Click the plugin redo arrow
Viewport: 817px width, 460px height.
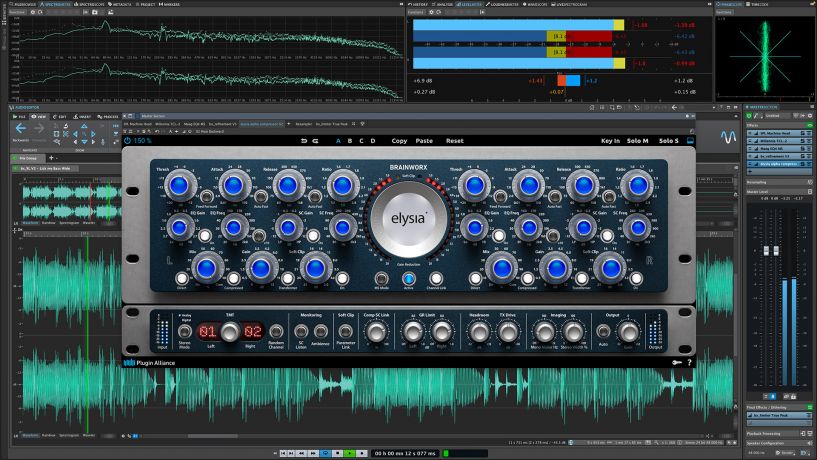[x=315, y=141]
